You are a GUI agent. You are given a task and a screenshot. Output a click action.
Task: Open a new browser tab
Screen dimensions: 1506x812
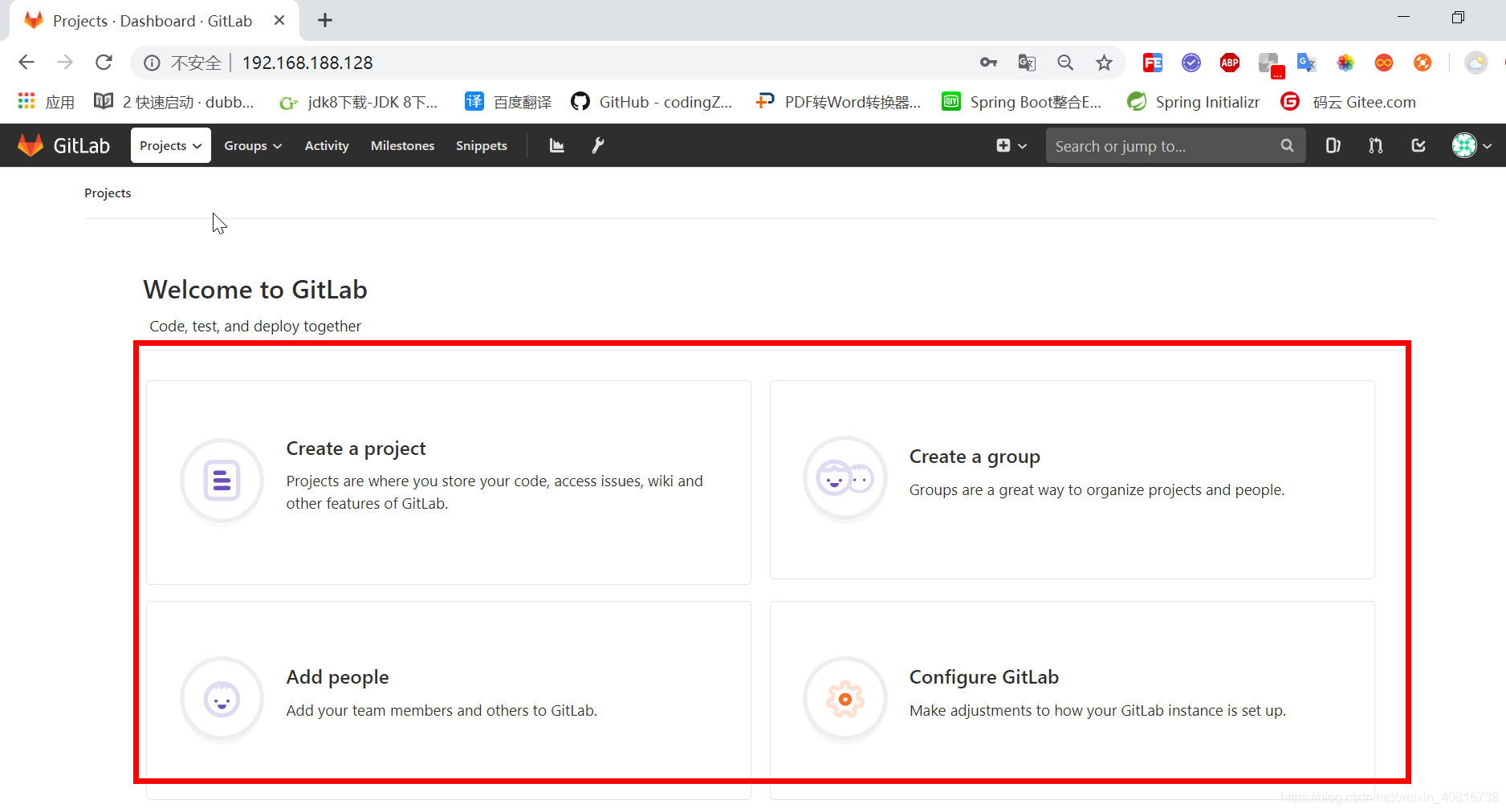pyautogui.click(x=325, y=20)
